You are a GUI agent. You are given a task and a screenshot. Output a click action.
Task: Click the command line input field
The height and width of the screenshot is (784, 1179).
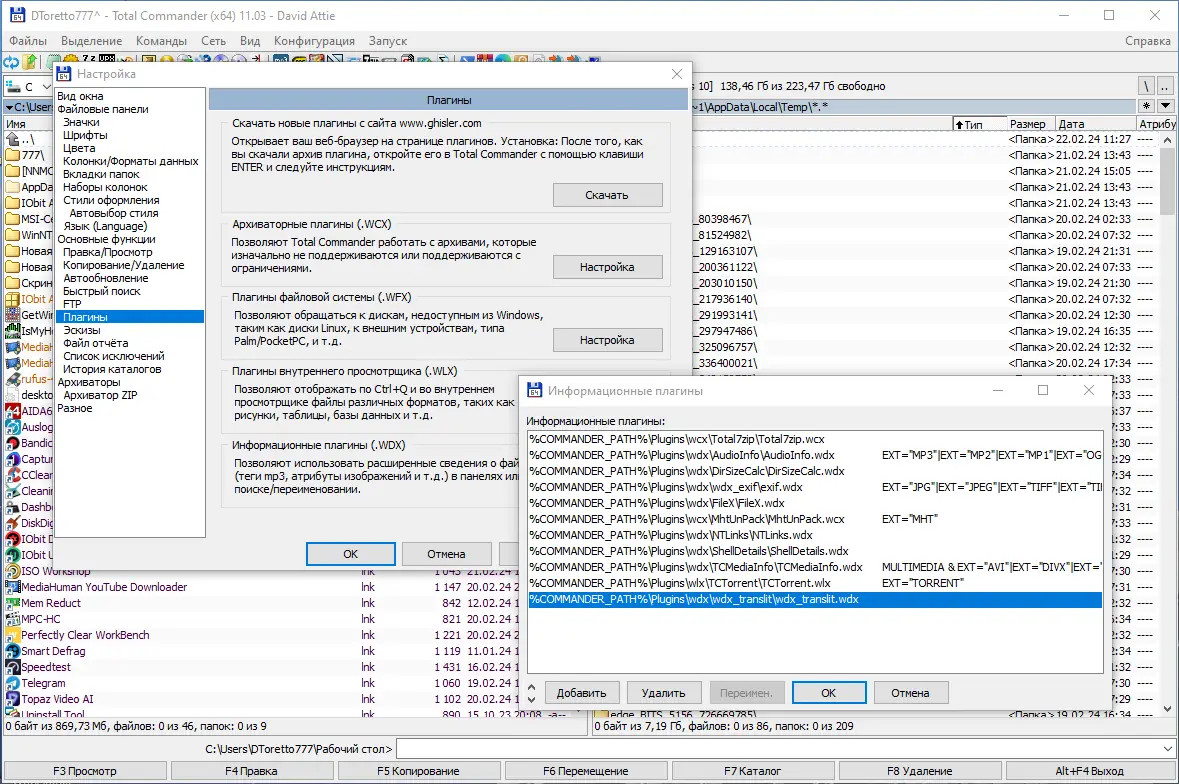(778, 749)
